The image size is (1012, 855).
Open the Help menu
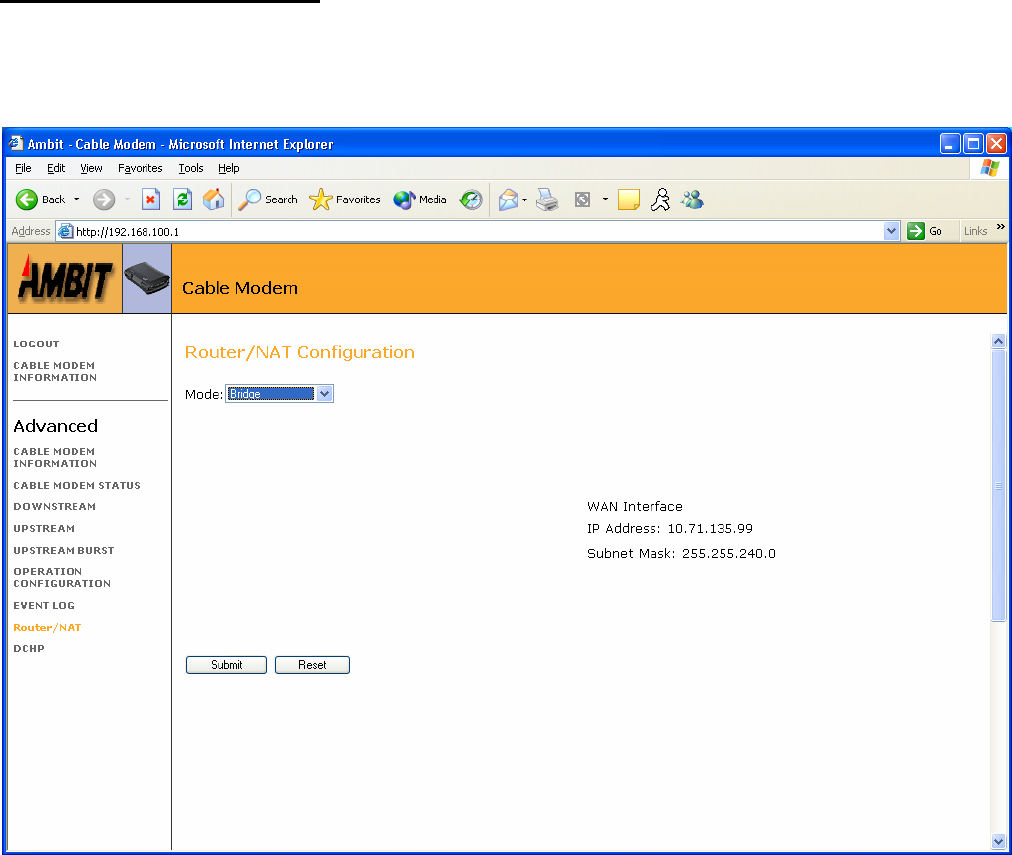coord(228,168)
